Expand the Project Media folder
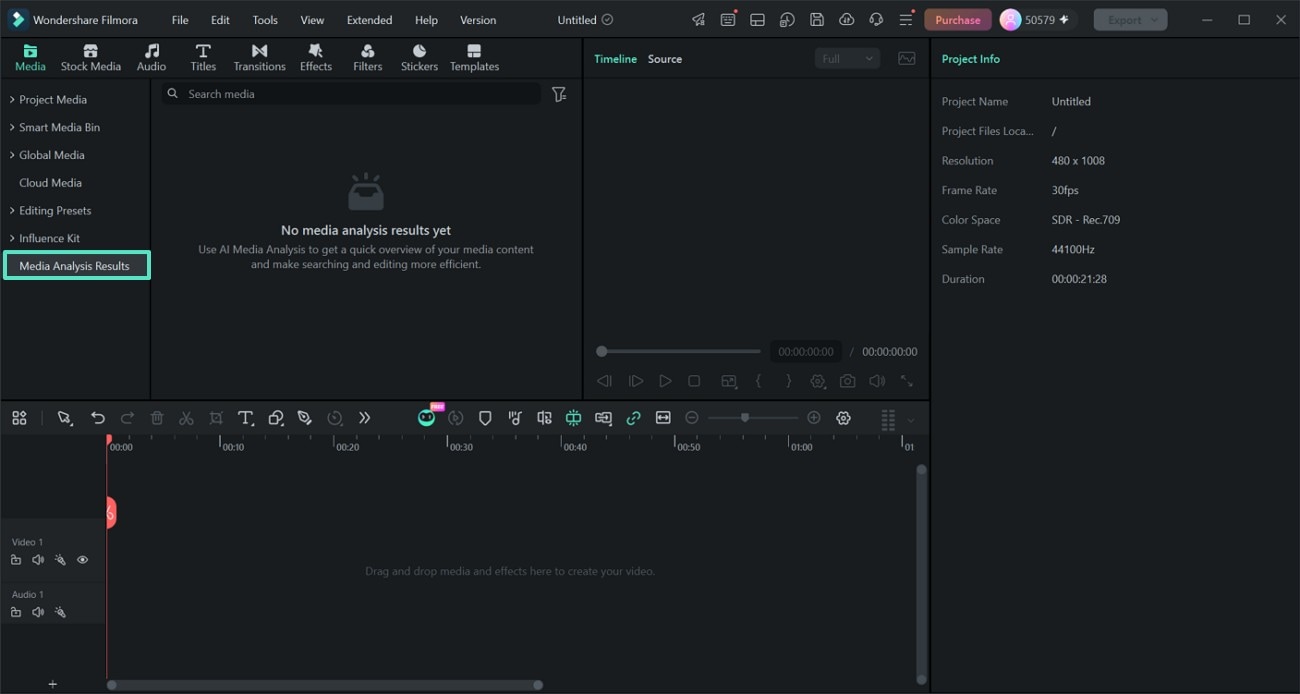The image size is (1300, 694). pyautogui.click(x=12, y=100)
